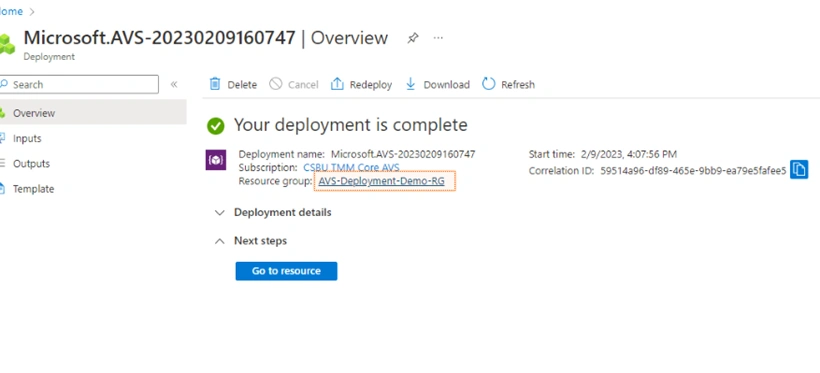
Task: Click the Start time value 2/9/2023, 4:07:56 PM
Action: [x=629, y=154]
